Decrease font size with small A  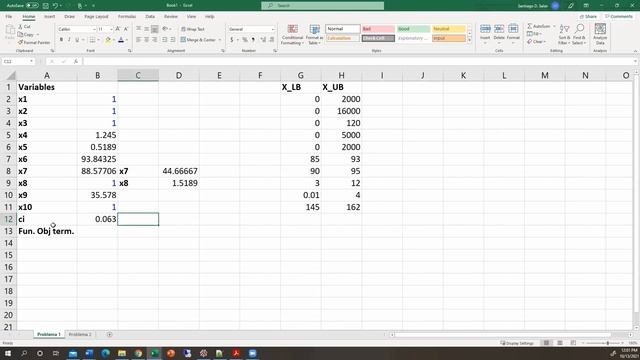pos(126,29)
